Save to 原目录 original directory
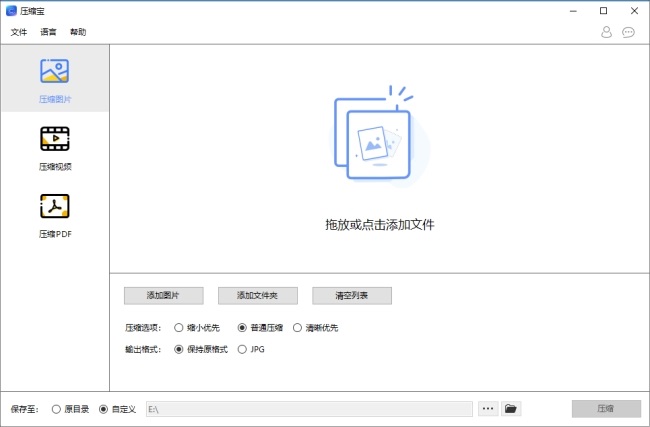 click(x=56, y=409)
